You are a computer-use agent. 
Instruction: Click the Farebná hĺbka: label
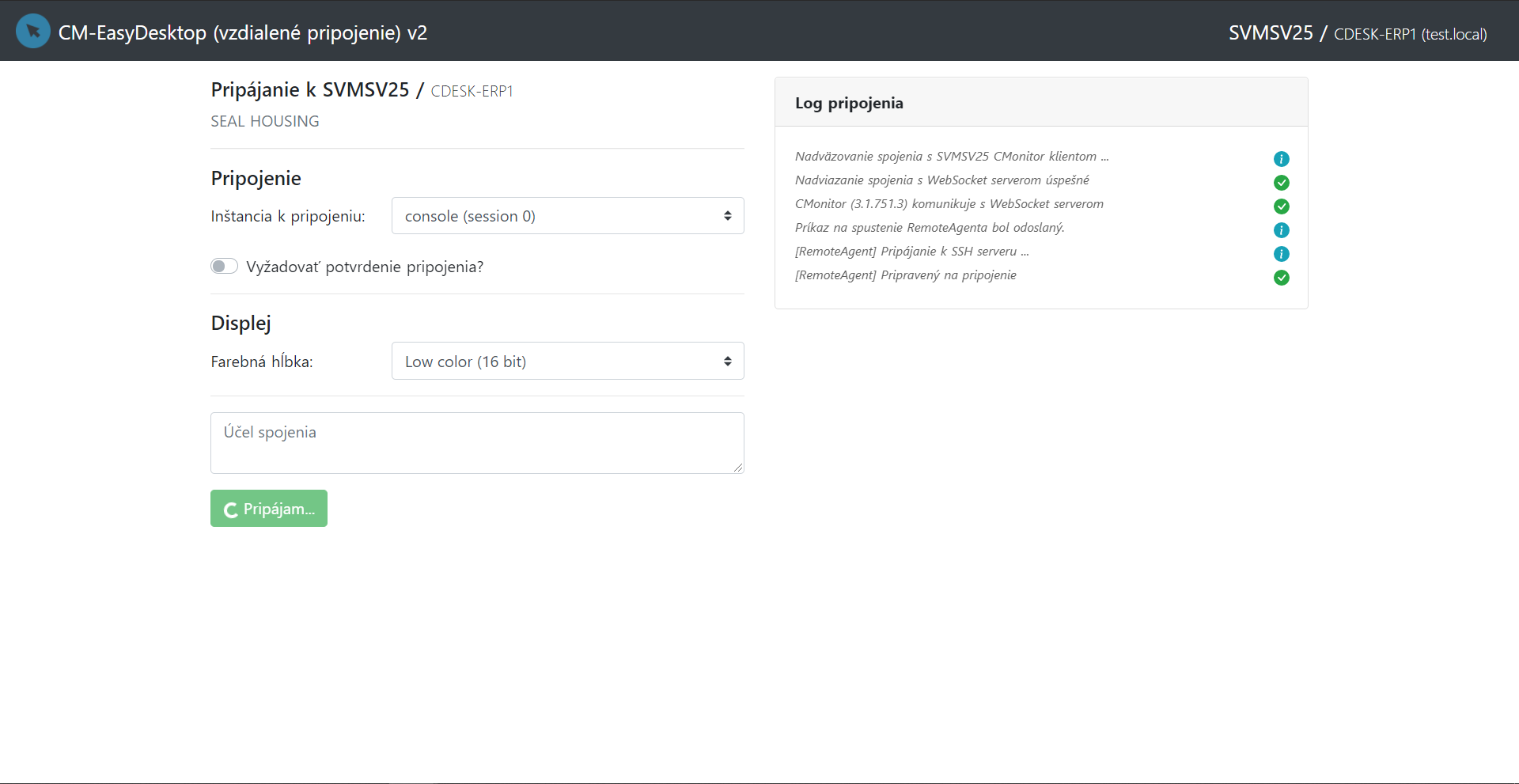[262, 362]
